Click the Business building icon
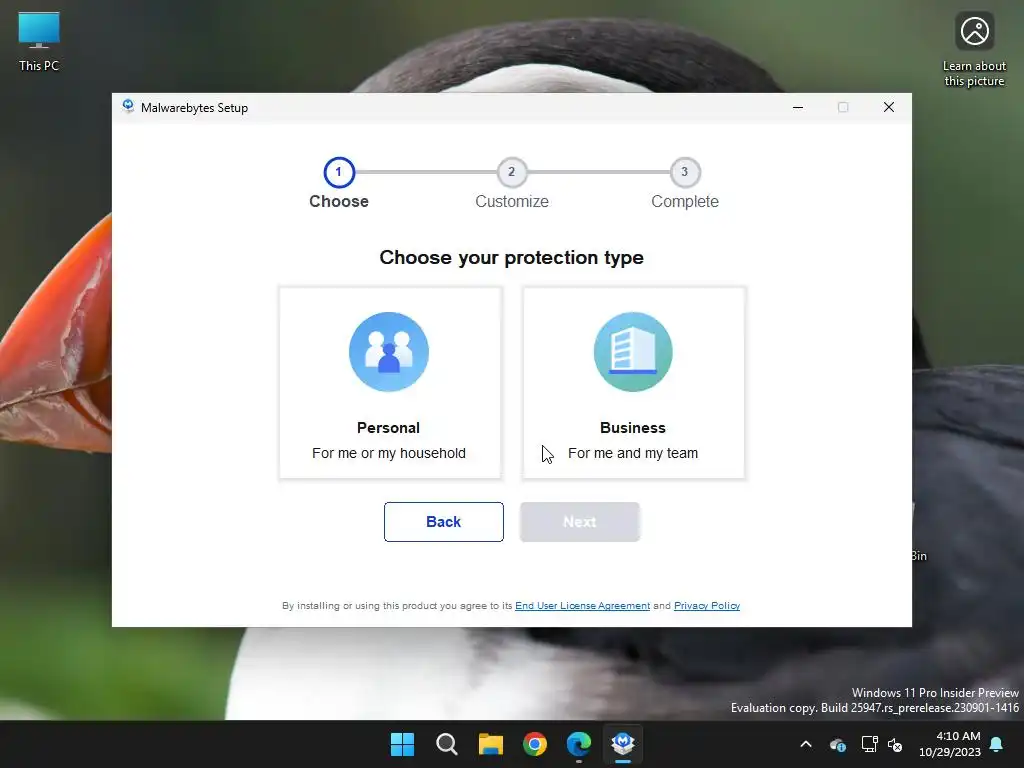The height and width of the screenshot is (768, 1024). coord(633,351)
